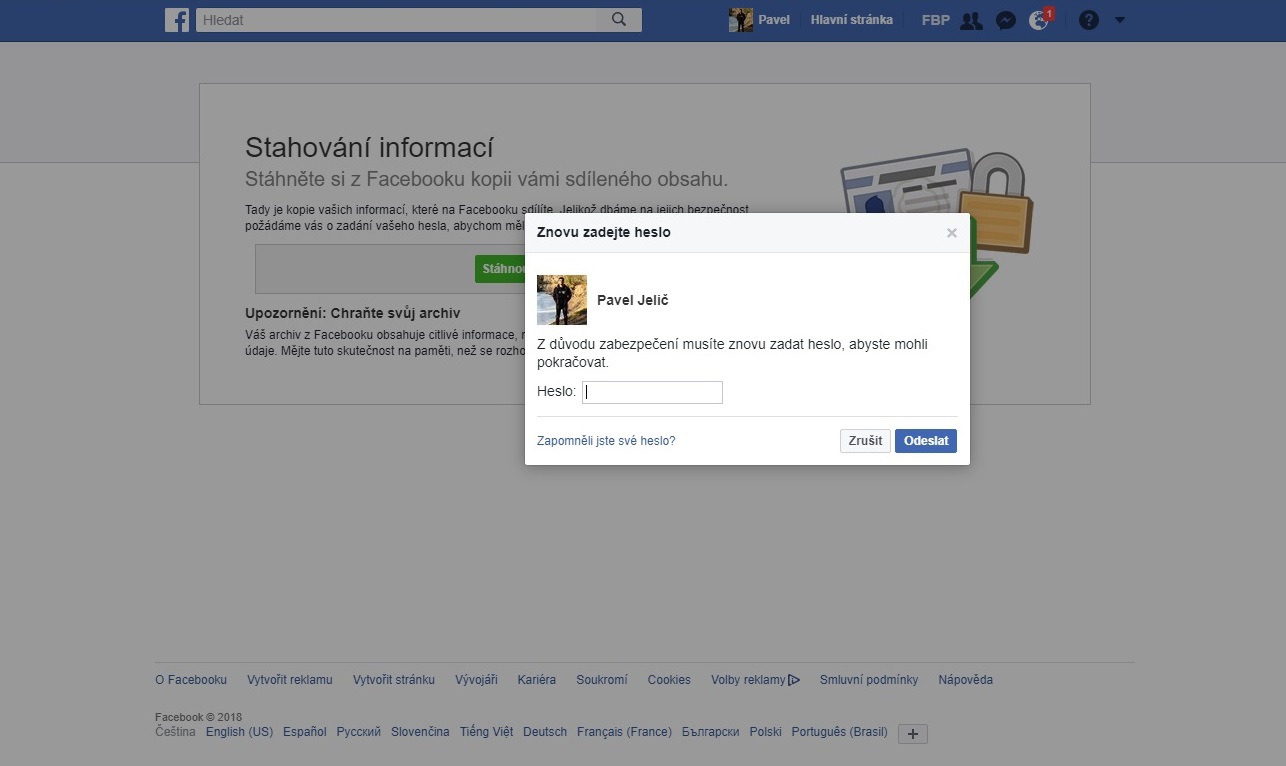Viewport: 1286px width, 766px height.
Task: Go to Hlavní stránka
Action: [x=852, y=20]
